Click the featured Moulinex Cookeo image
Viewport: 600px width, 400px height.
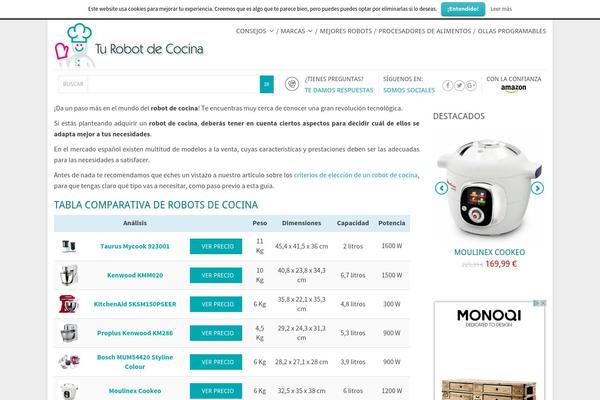point(489,188)
